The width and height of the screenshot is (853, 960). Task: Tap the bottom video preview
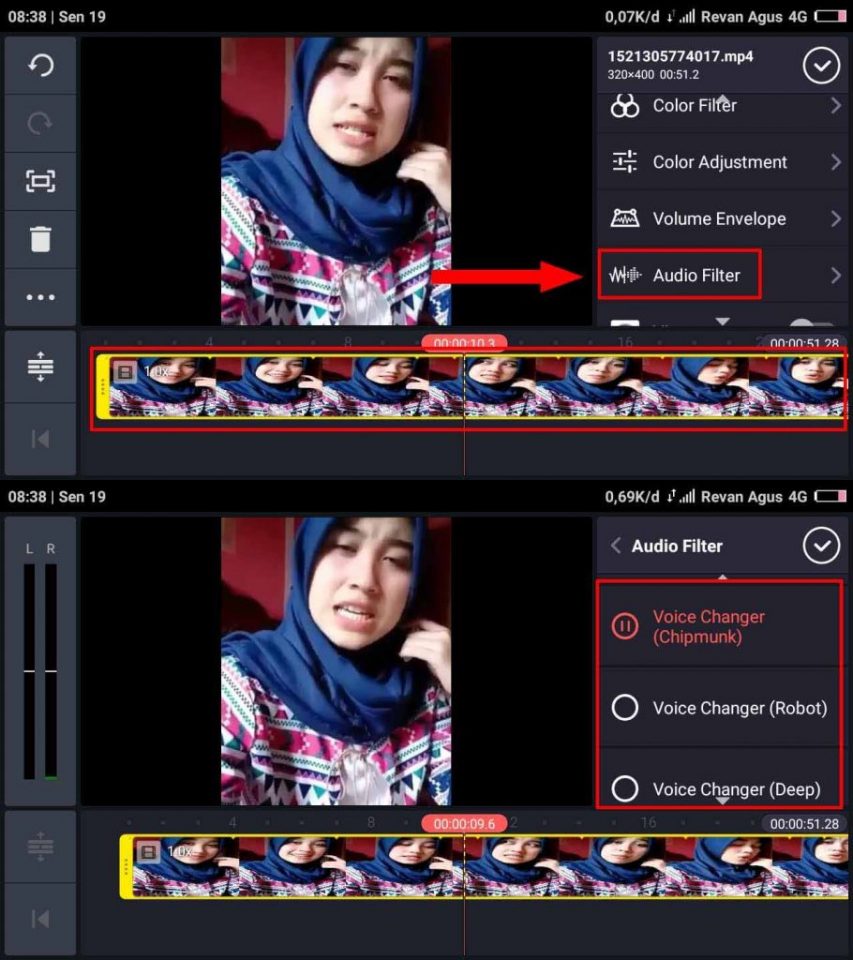click(336, 661)
